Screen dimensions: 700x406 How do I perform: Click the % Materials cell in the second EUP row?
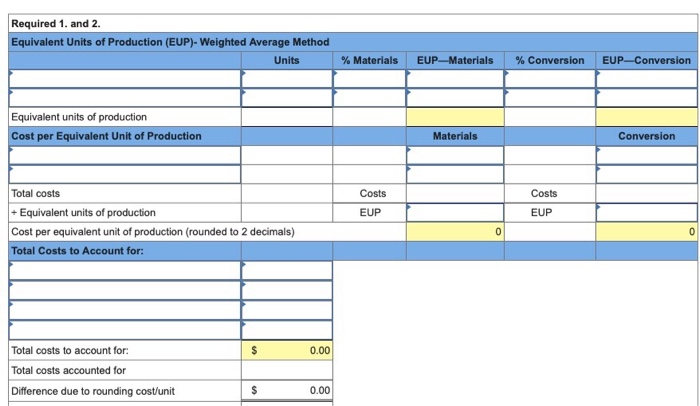pos(369,98)
